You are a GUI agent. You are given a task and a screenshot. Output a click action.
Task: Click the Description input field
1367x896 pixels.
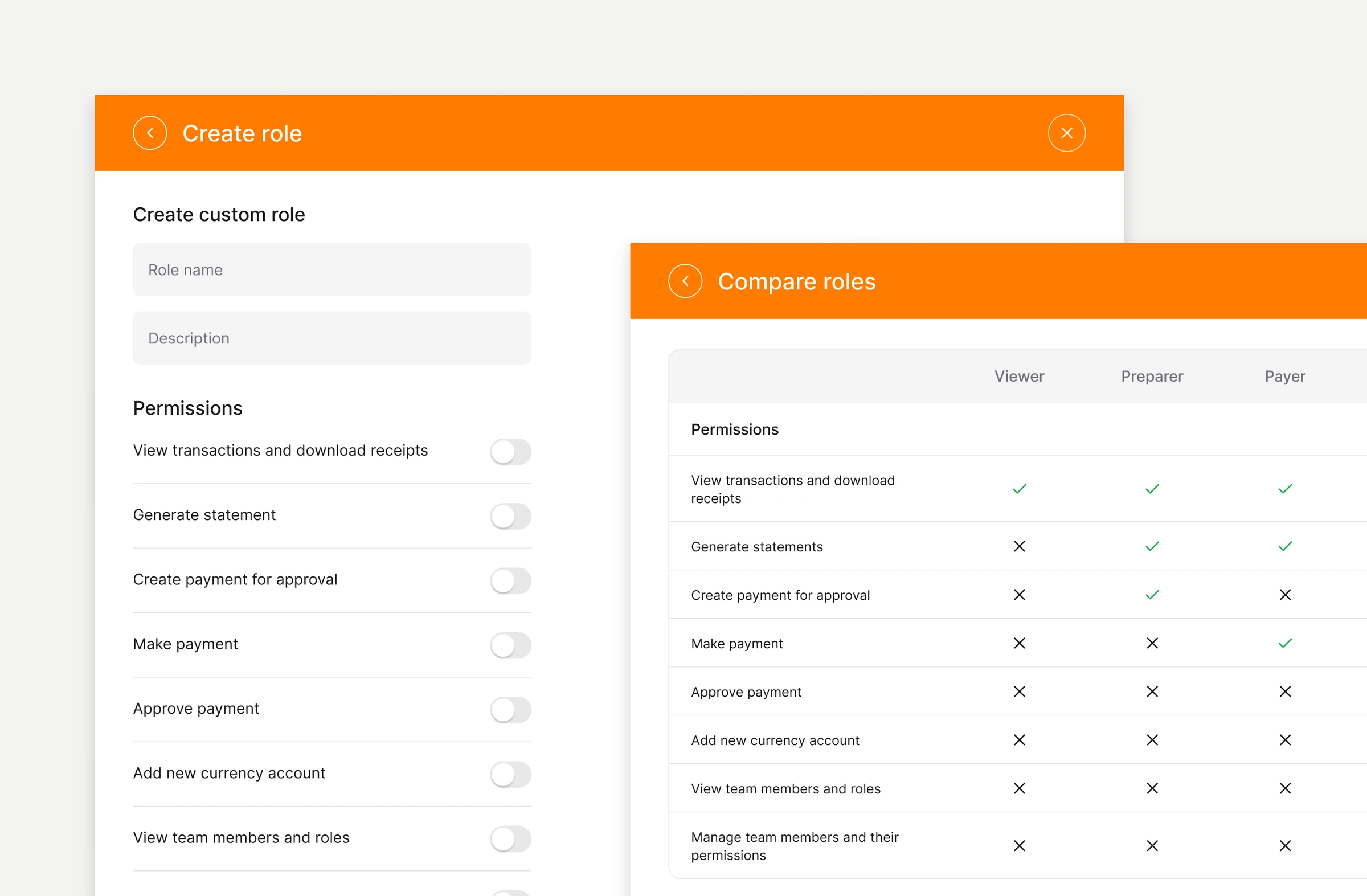[332, 338]
